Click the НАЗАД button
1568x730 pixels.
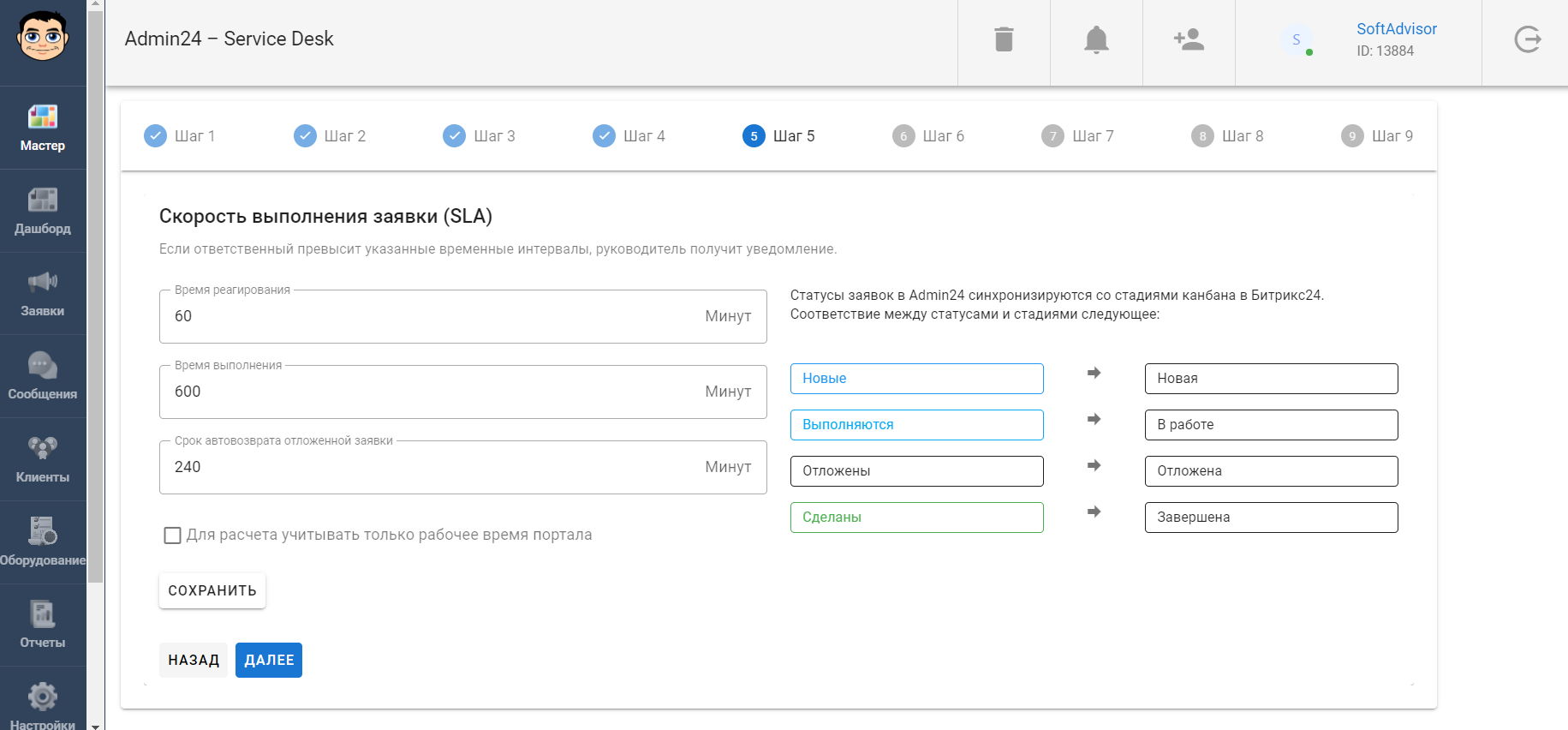[x=194, y=660]
